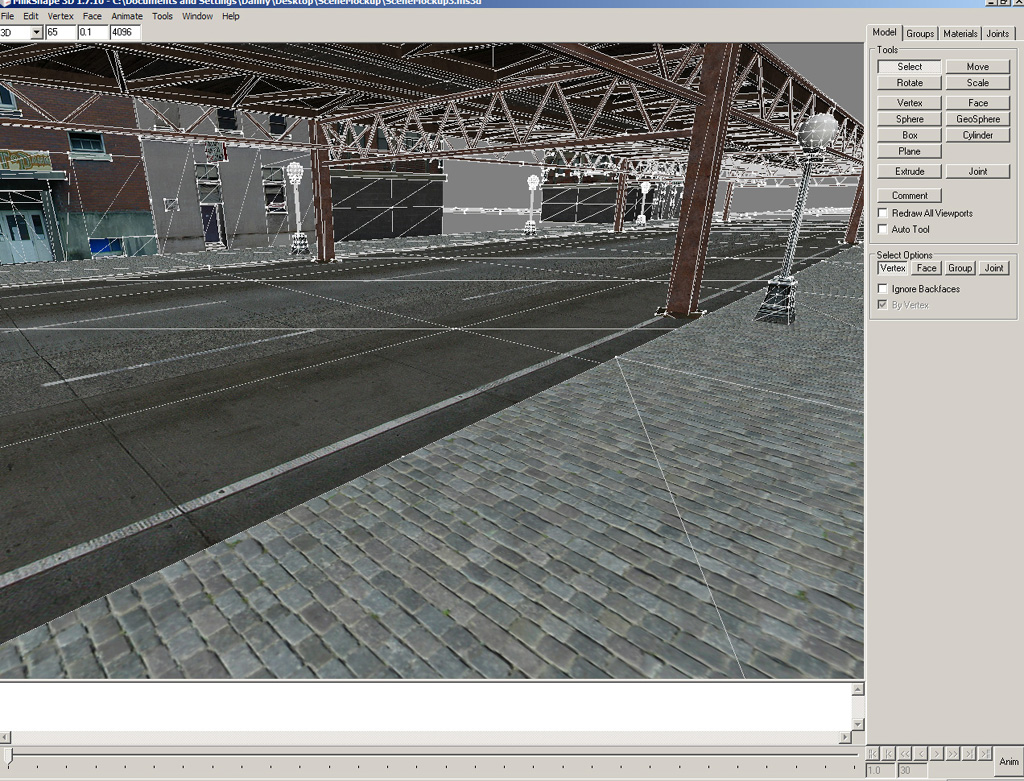Click horizontal scrollbar right arrow
The height and width of the screenshot is (781, 1024).
click(845, 737)
